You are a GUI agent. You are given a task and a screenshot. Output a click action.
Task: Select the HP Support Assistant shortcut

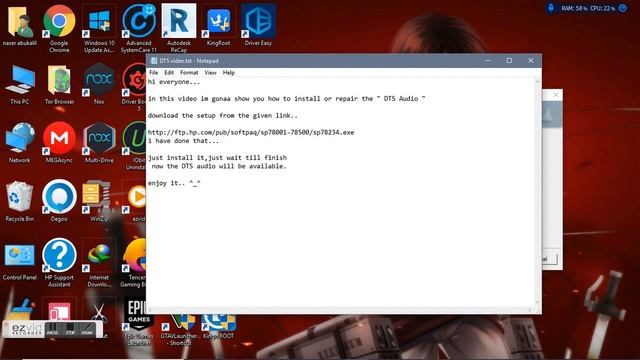(59, 263)
